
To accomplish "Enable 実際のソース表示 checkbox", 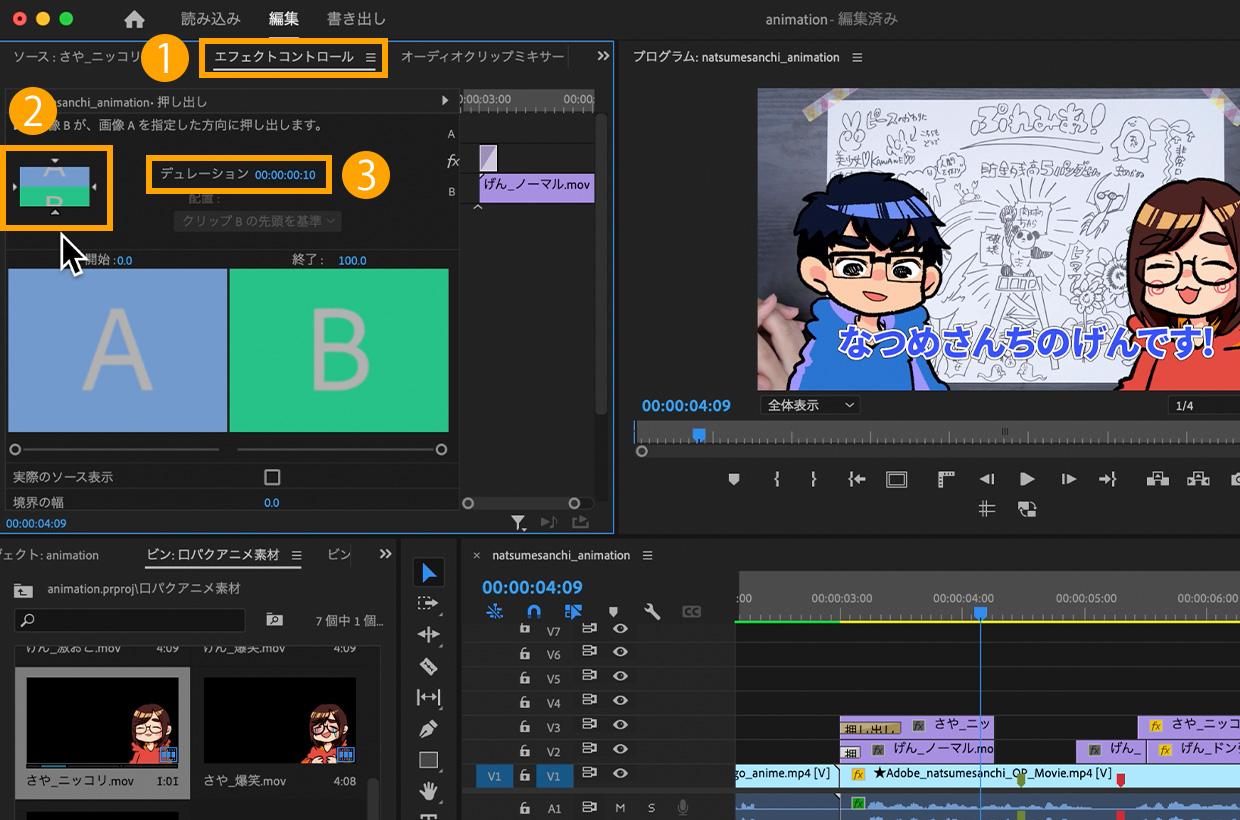I will (272, 477).
